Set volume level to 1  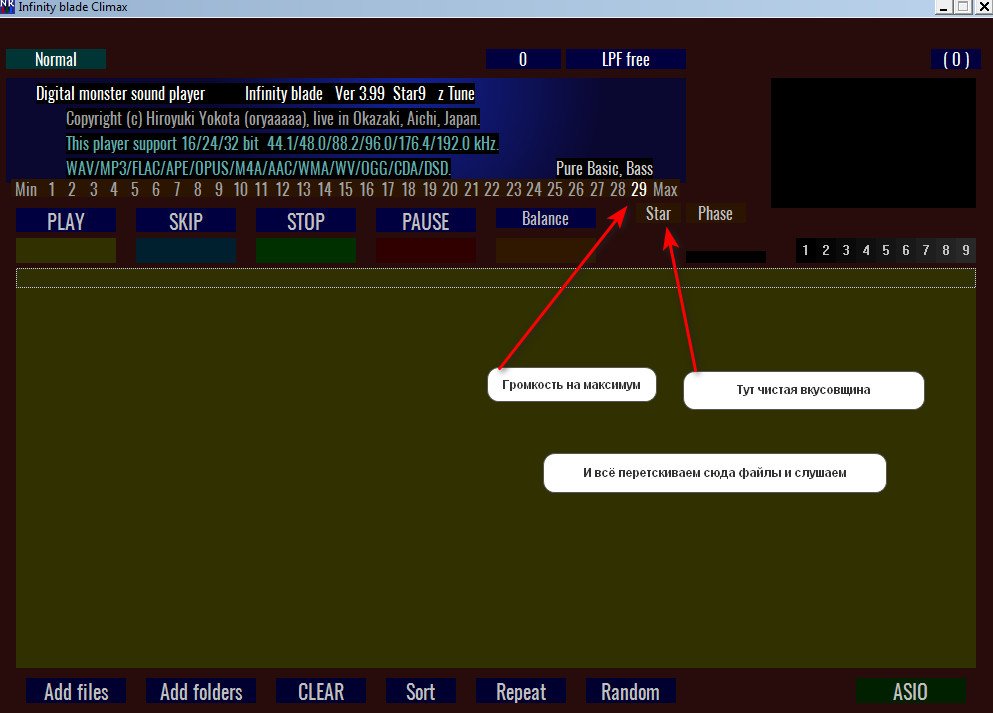point(51,189)
